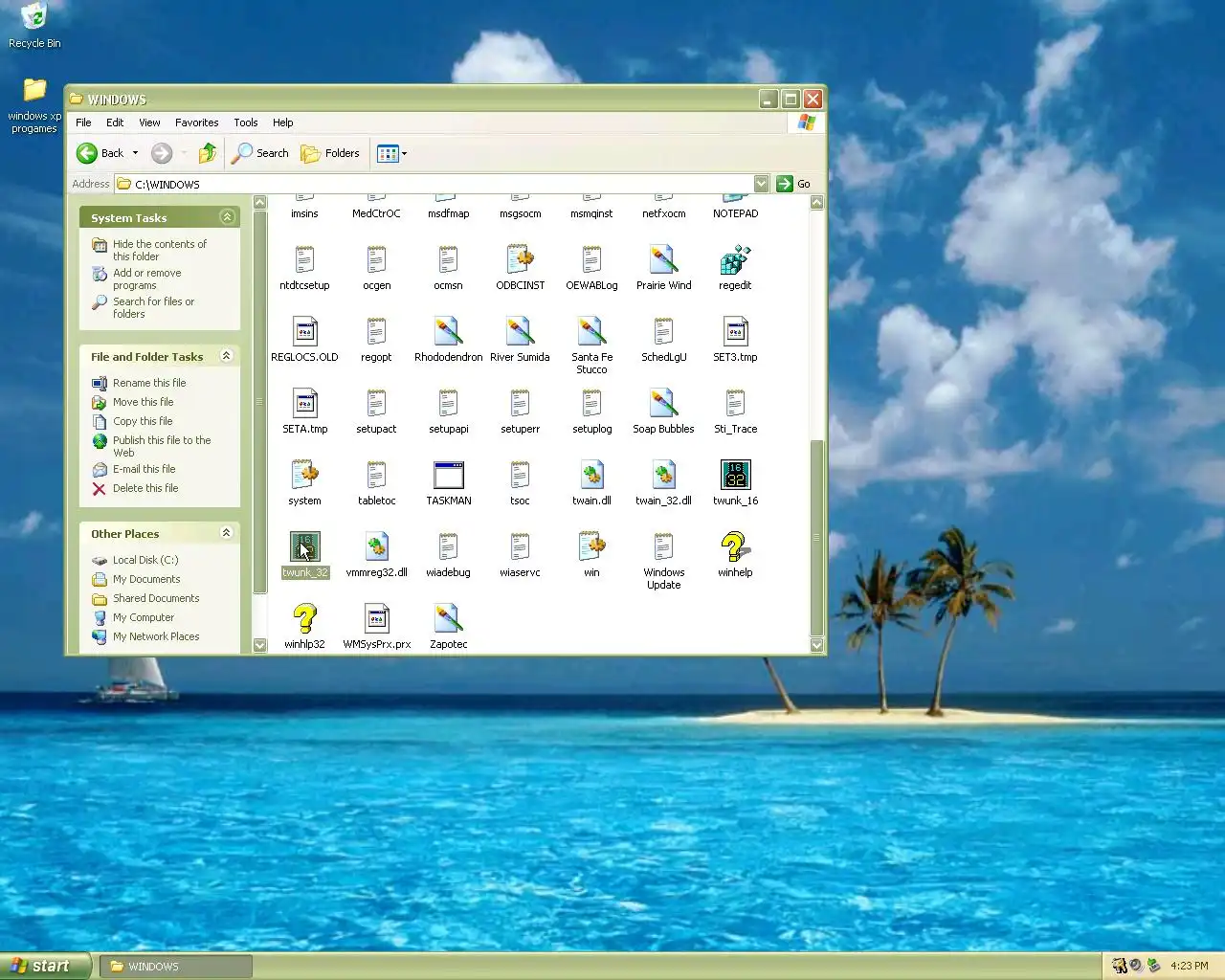Select the SETA.tmp file icon
The height and width of the screenshot is (980, 1225).
pos(304,403)
